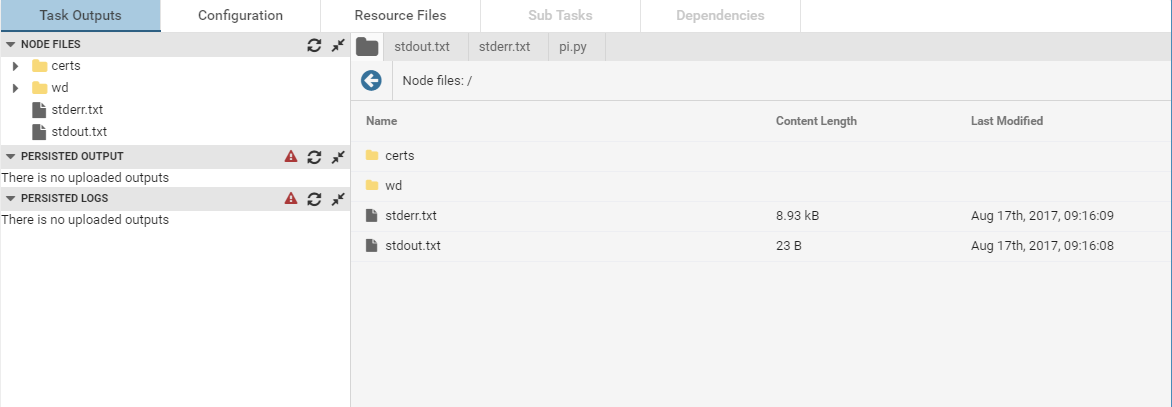The image size is (1172, 407).
Task: Select the stderr.txt file tab
Action: [504, 47]
